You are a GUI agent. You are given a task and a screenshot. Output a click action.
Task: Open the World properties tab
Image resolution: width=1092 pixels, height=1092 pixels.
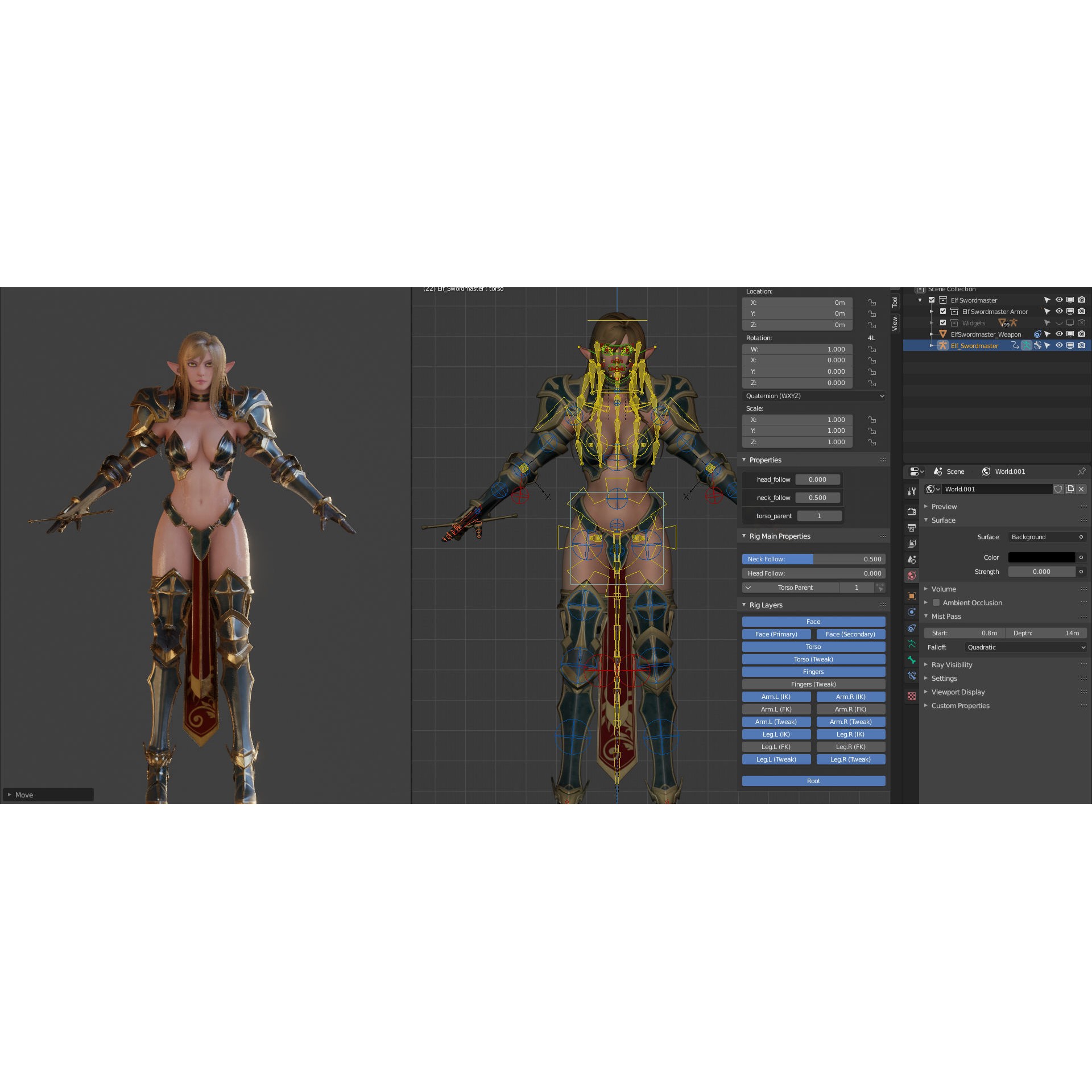click(x=912, y=576)
